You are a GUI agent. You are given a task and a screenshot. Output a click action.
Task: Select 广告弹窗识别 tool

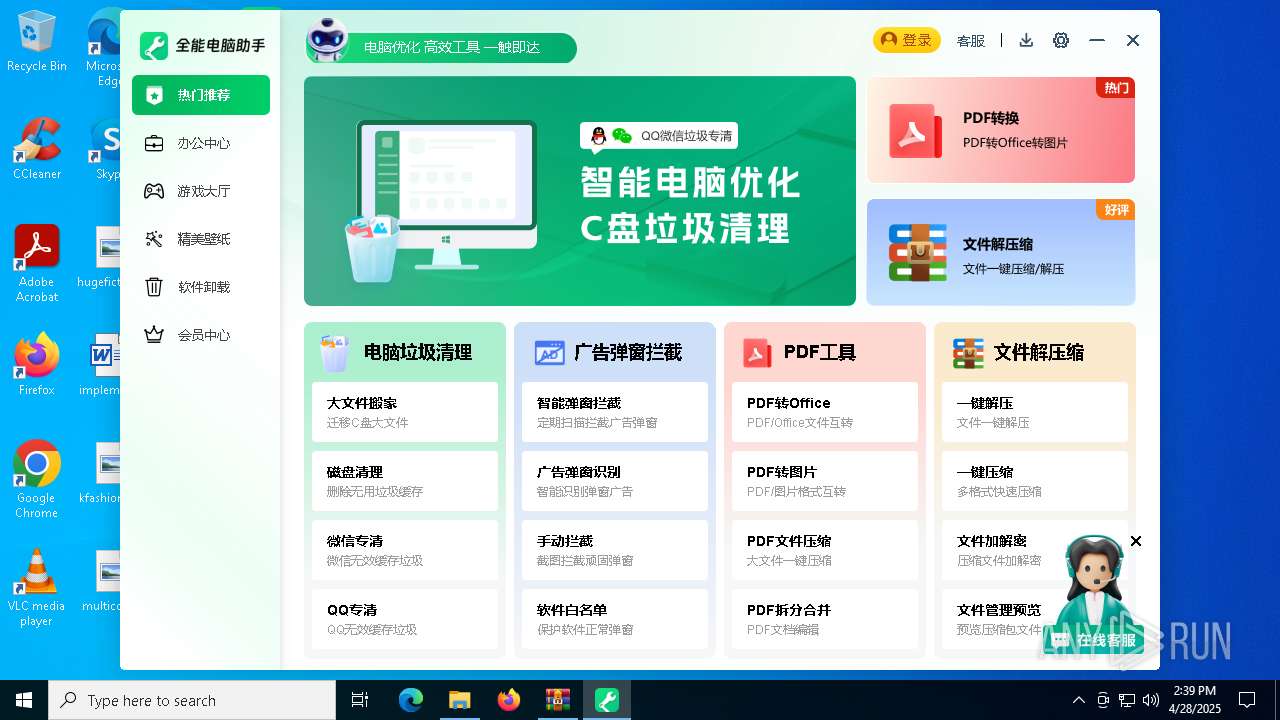coord(615,481)
